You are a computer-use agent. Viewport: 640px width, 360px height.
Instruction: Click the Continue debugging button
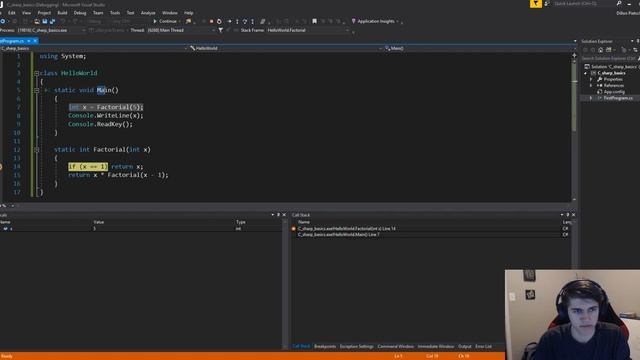[x=165, y=21]
